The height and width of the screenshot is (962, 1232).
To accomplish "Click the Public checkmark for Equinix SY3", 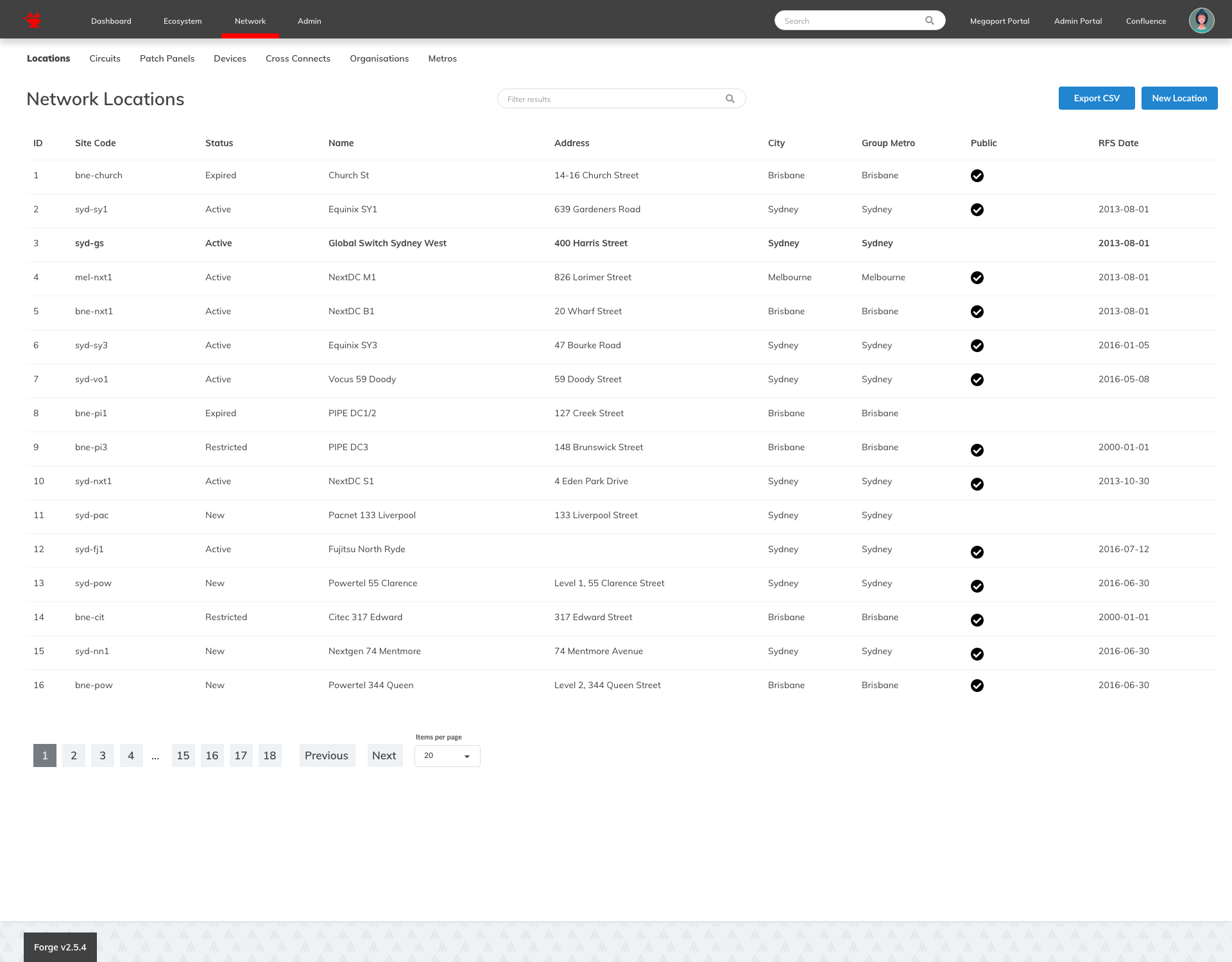I will [977, 346].
